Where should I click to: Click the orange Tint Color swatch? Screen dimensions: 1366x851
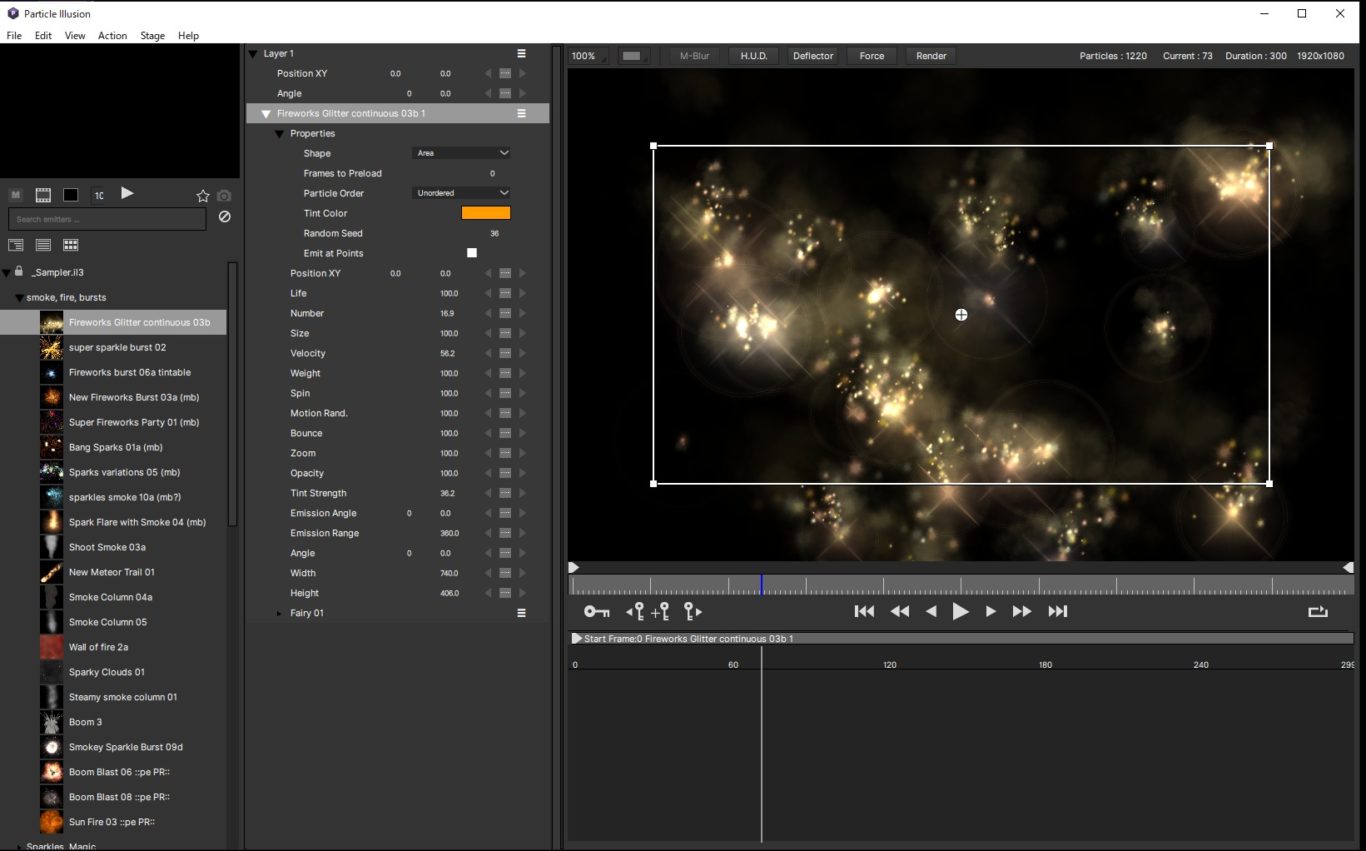[486, 213]
